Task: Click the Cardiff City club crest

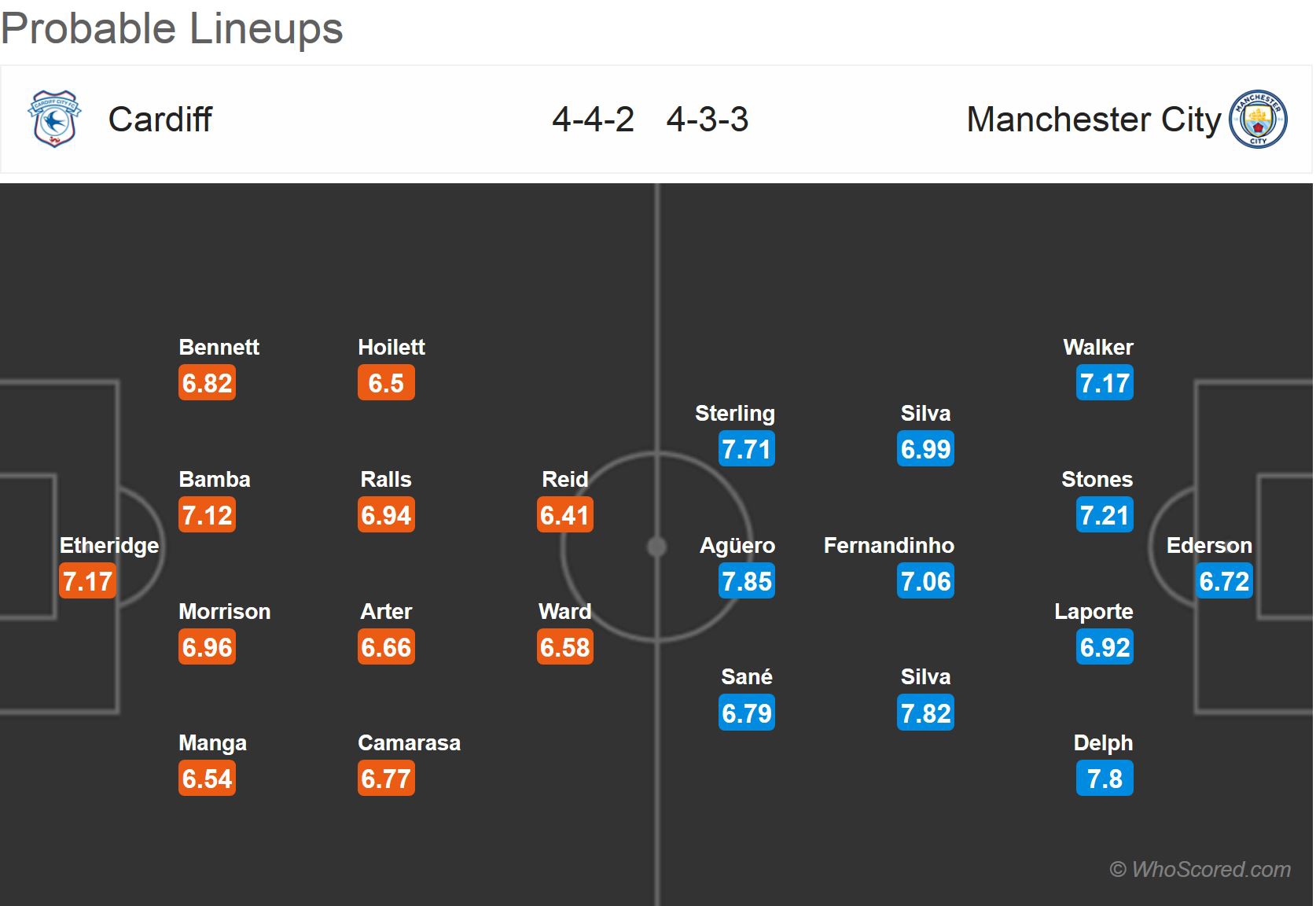Action: pyautogui.click(x=54, y=120)
